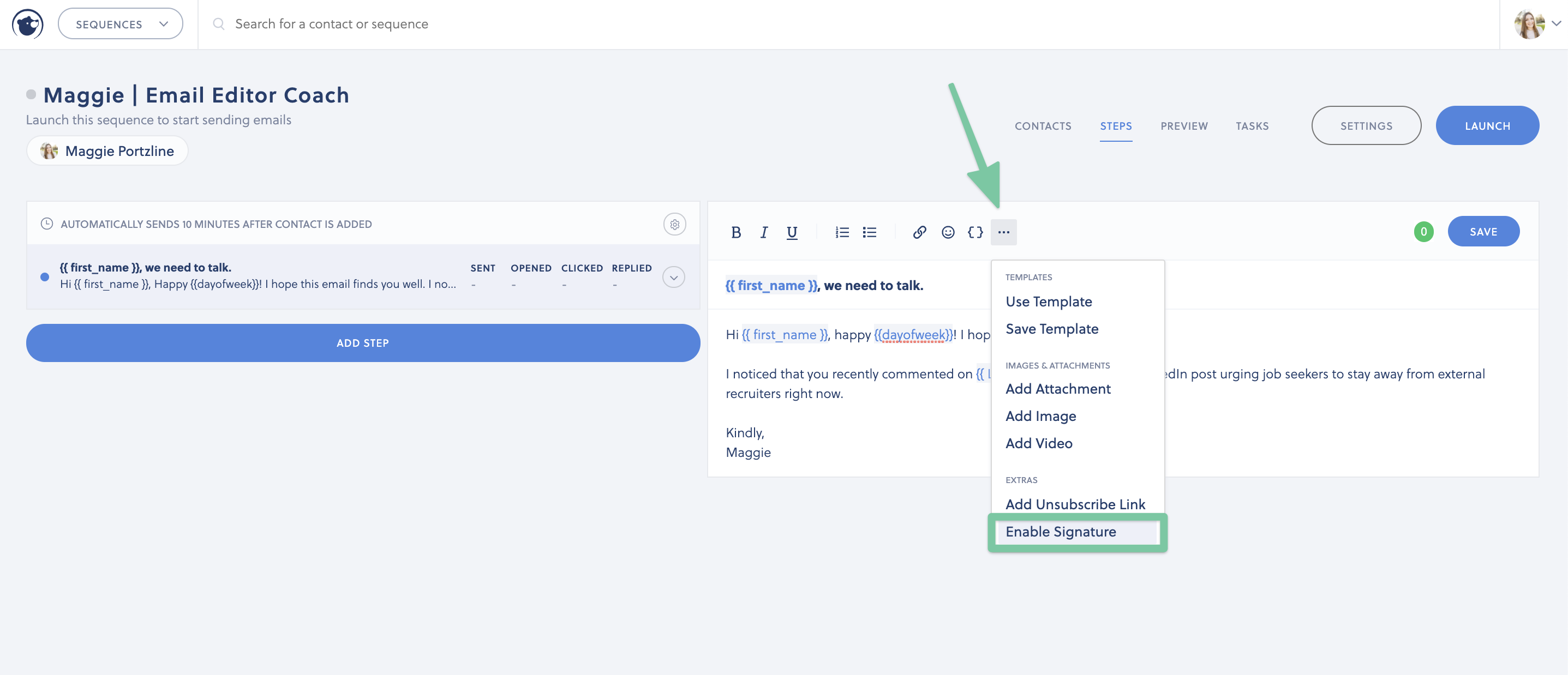Insert a bulleted list

[x=869, y=232]
